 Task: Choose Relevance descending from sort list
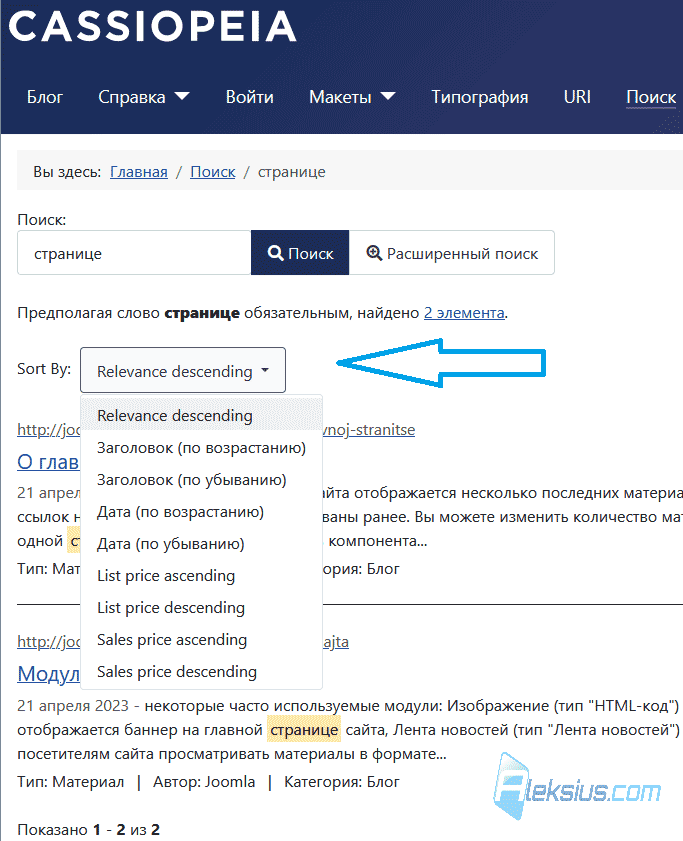[201, 415]
